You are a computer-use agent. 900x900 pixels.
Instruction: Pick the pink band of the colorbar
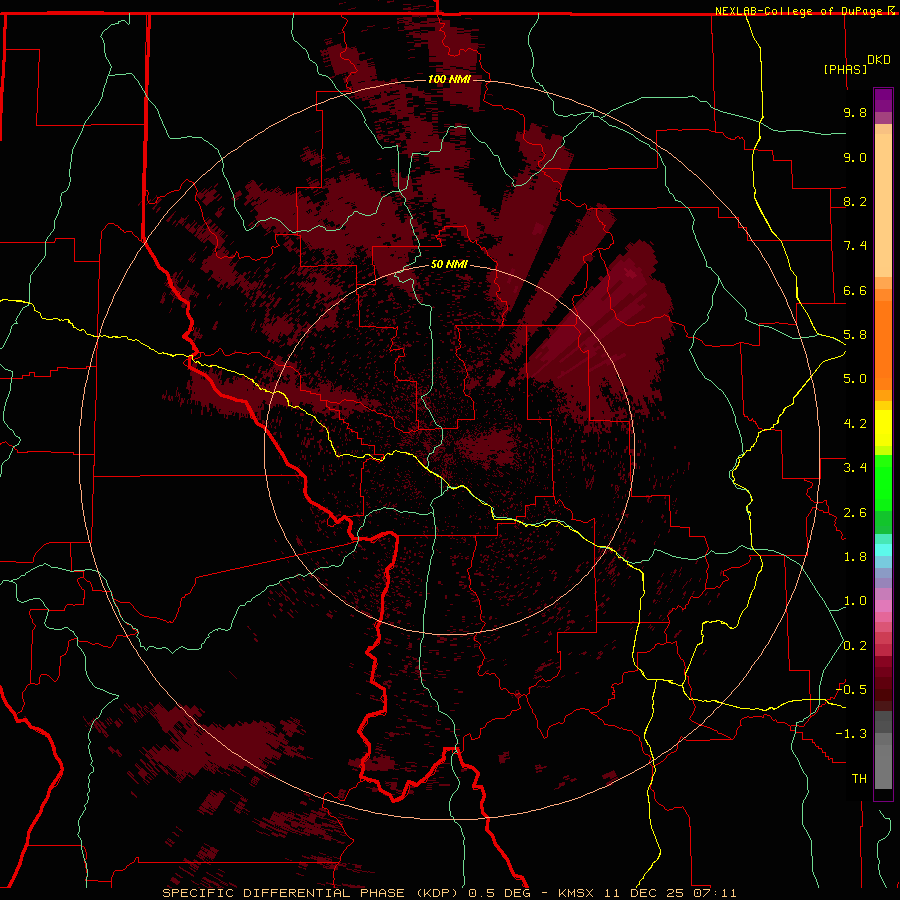coord(883,606)
